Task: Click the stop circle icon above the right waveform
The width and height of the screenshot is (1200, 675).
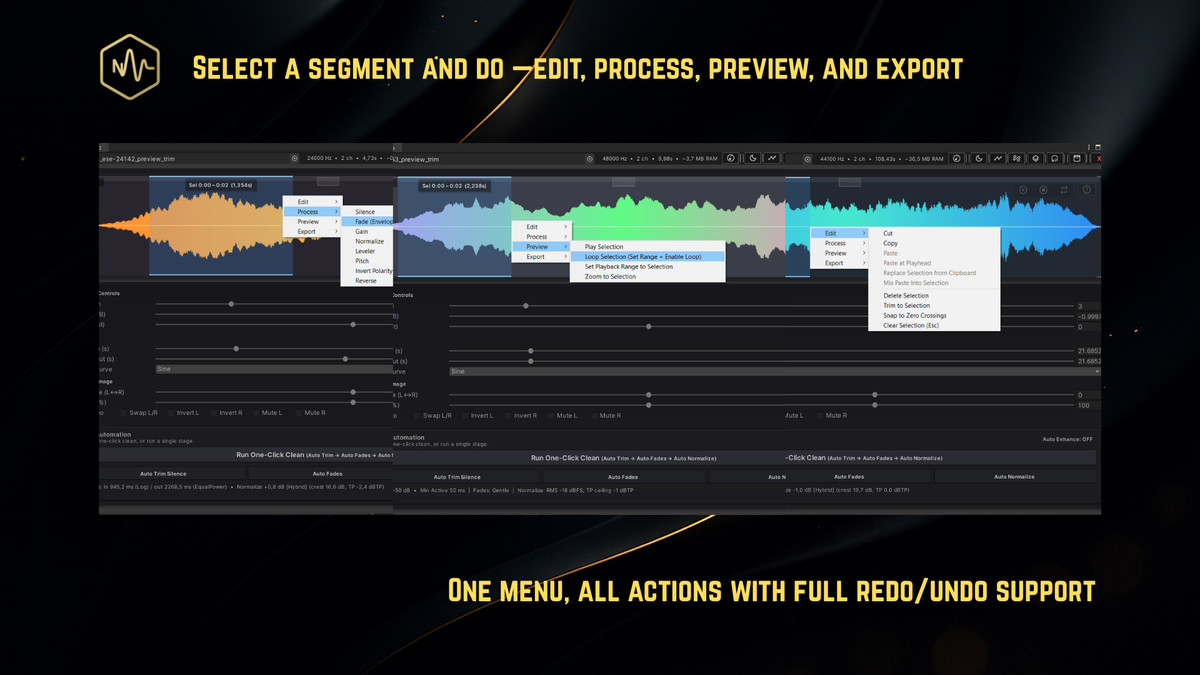Action: pyautogui.click(x=1044, y=190)
